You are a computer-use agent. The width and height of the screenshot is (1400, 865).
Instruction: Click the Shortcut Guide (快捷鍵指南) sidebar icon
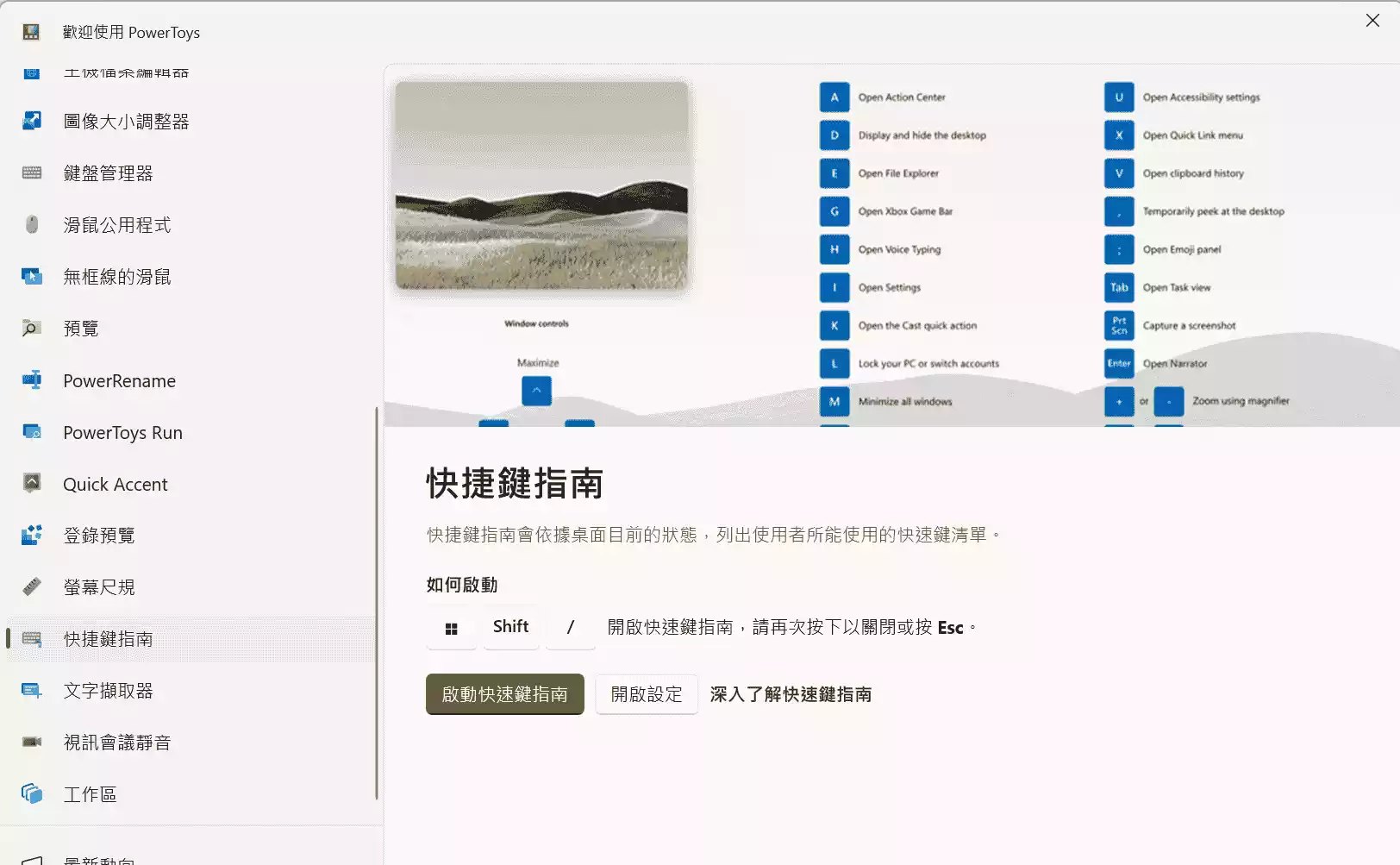tap(32, 638)
